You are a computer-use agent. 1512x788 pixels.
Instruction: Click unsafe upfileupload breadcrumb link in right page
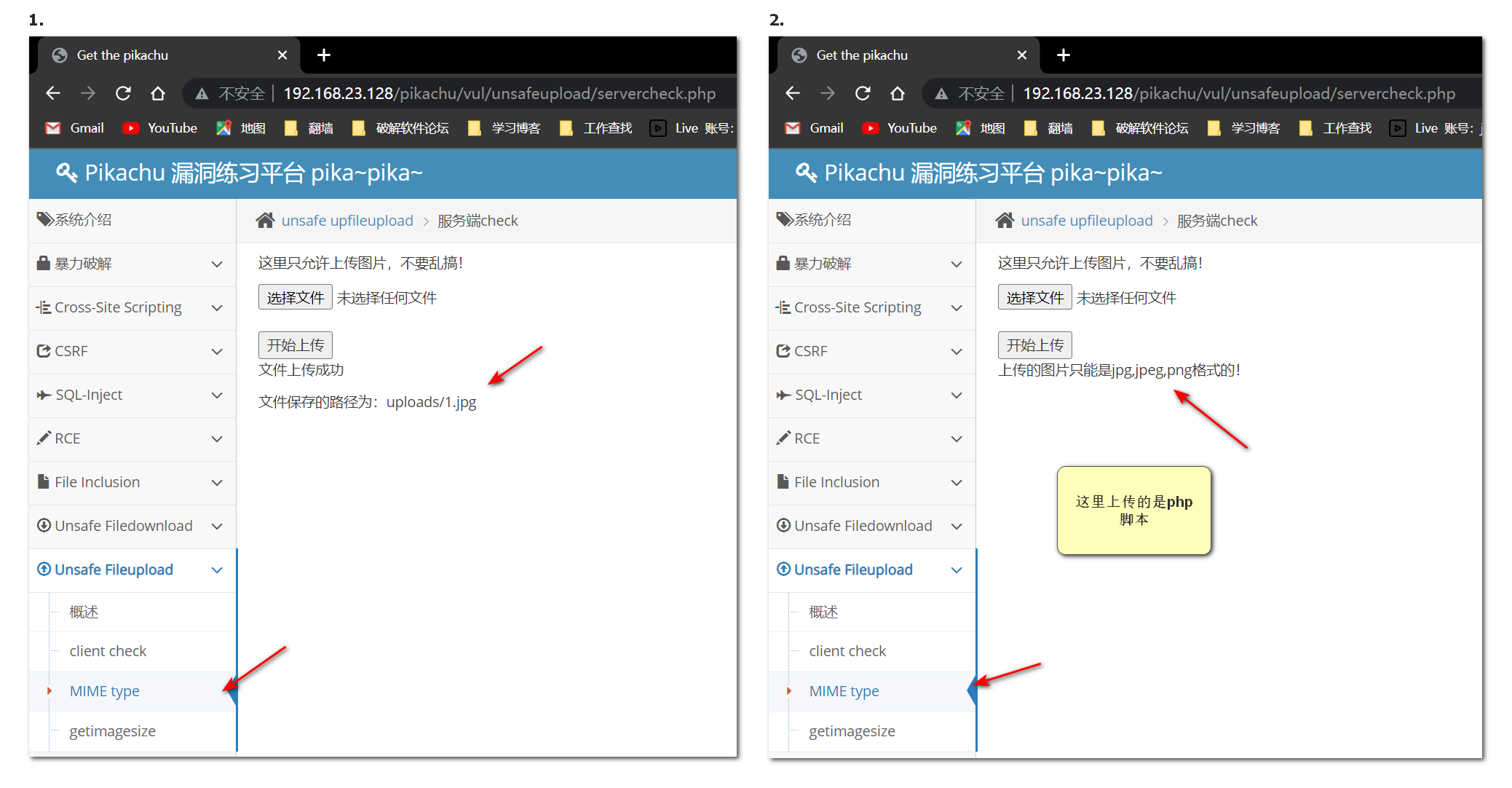(x=1087, y=221)
